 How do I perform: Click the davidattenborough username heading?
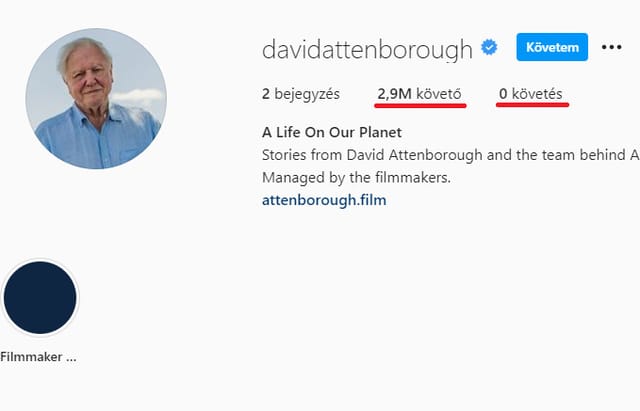pyautogui.click(x=367, y=49)
